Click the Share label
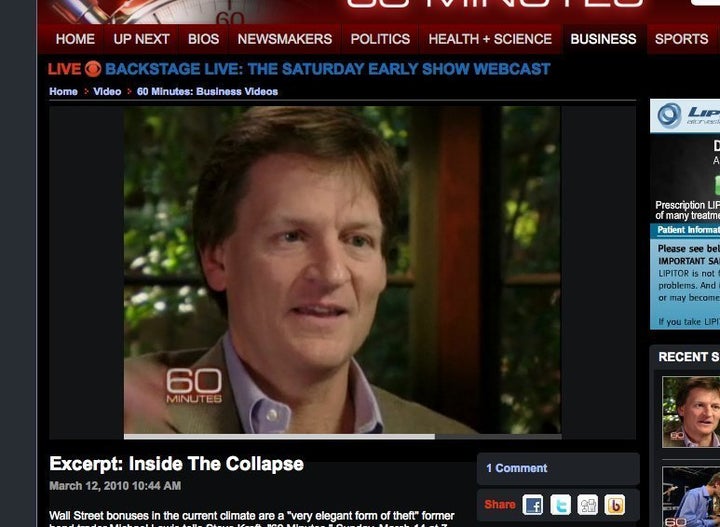The image size is (720, 527). pyautogui.click(x=500, y=505)
